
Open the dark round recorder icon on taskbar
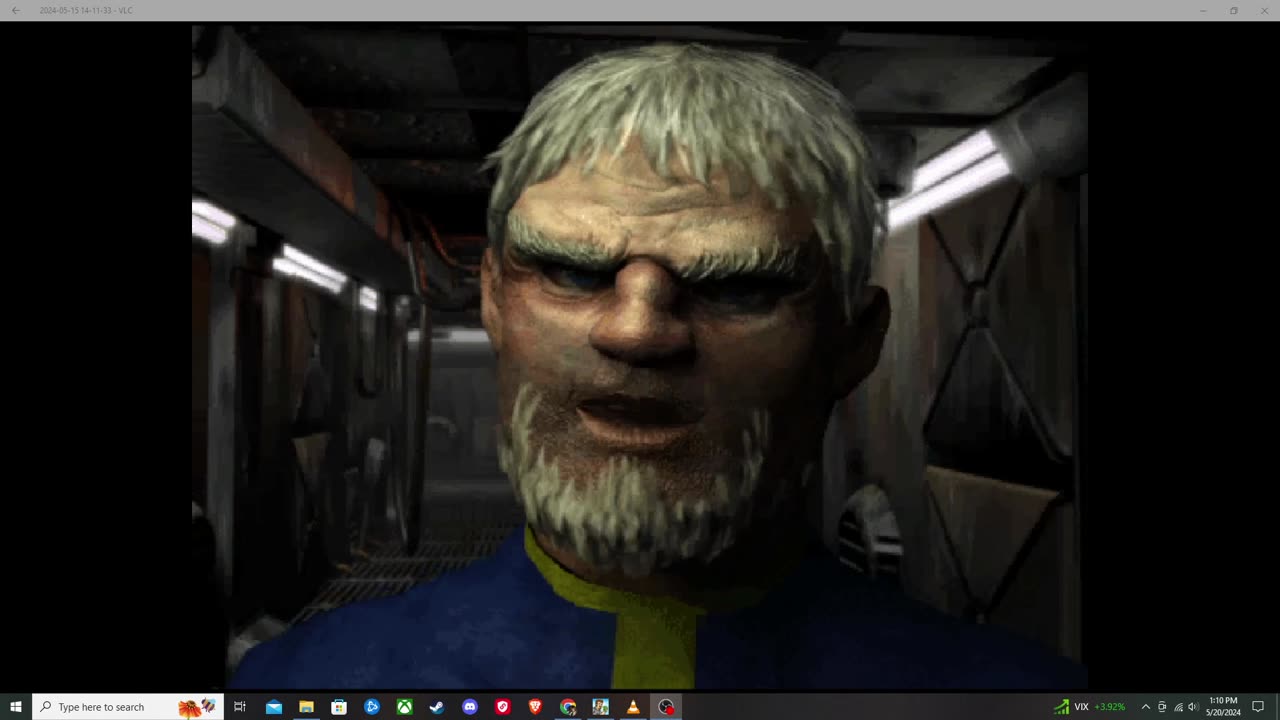[666, 707]
